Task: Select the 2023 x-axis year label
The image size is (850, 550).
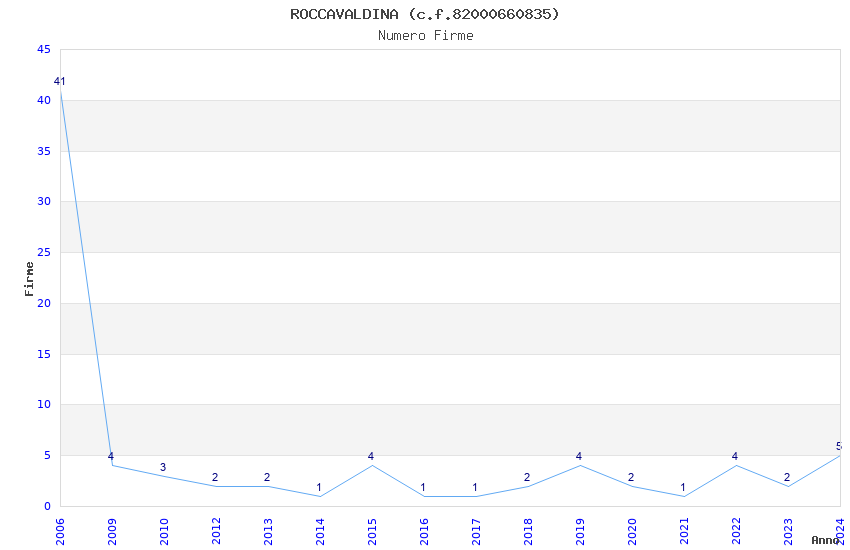Action: tap(789, 531)
